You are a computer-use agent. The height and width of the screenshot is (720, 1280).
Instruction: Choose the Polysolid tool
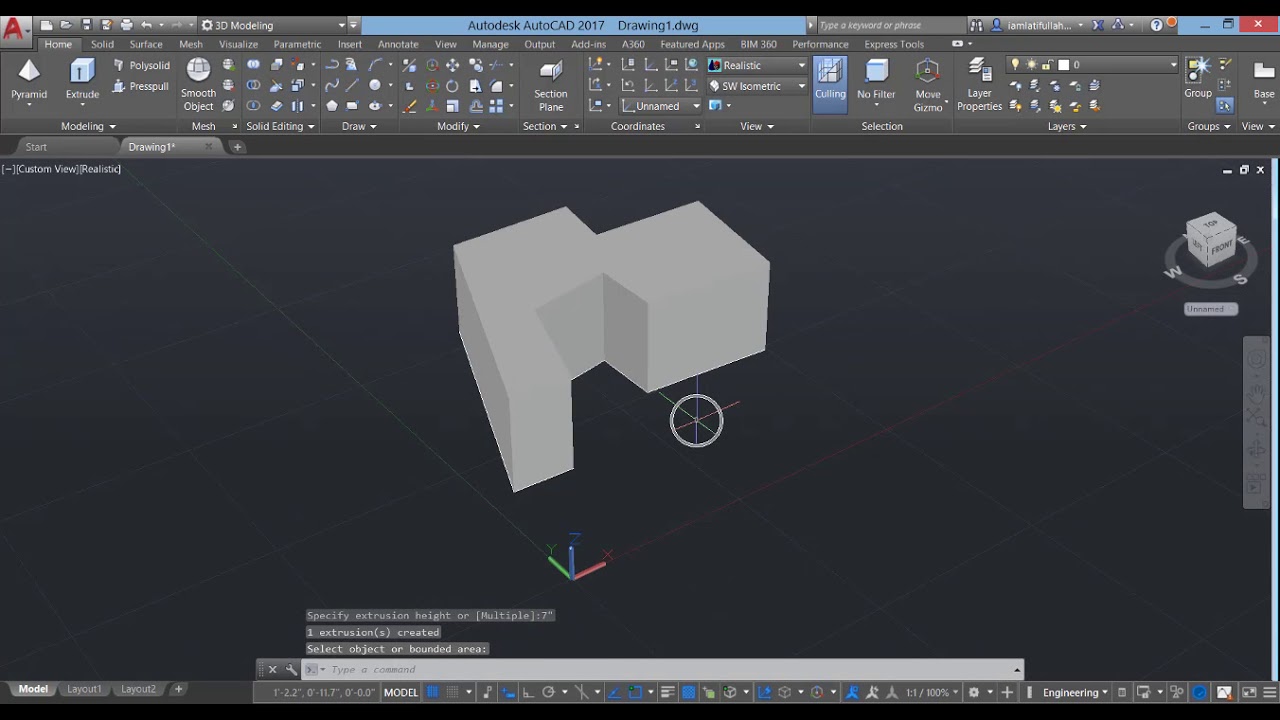[x=140, y=65]
